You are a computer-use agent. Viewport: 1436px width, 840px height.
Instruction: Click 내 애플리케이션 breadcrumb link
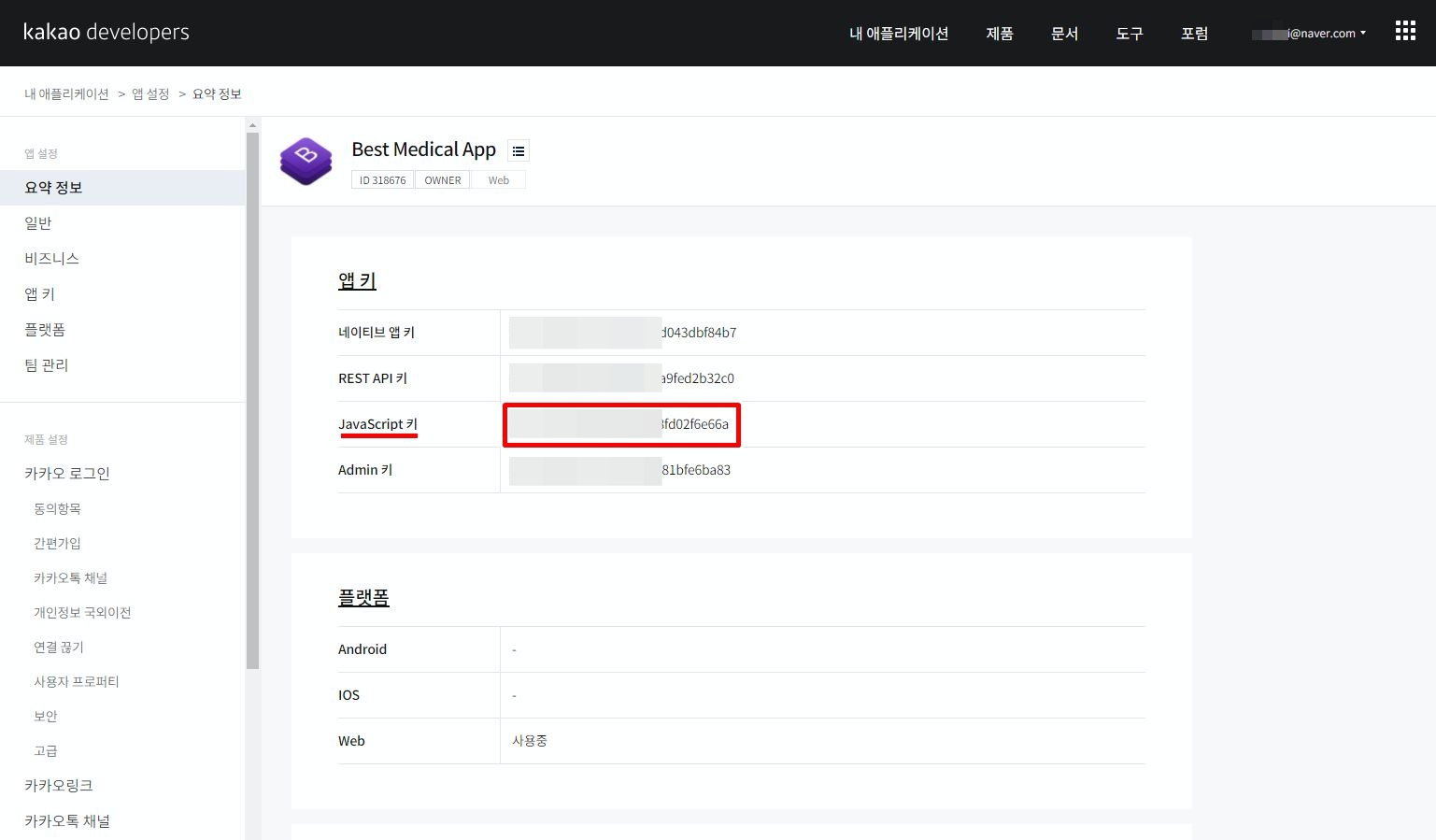click(66, 93)
